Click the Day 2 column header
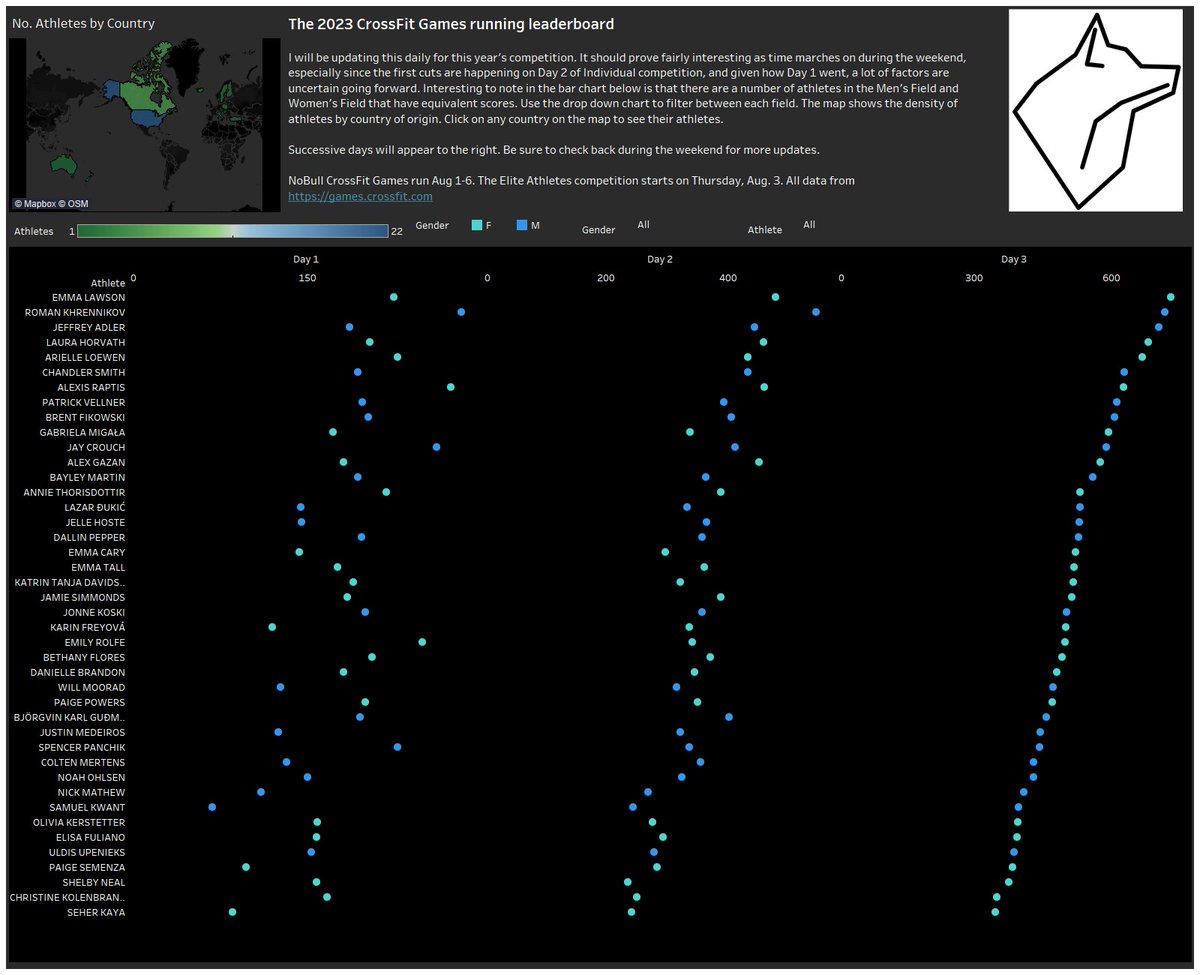 [x=660, y=259]
